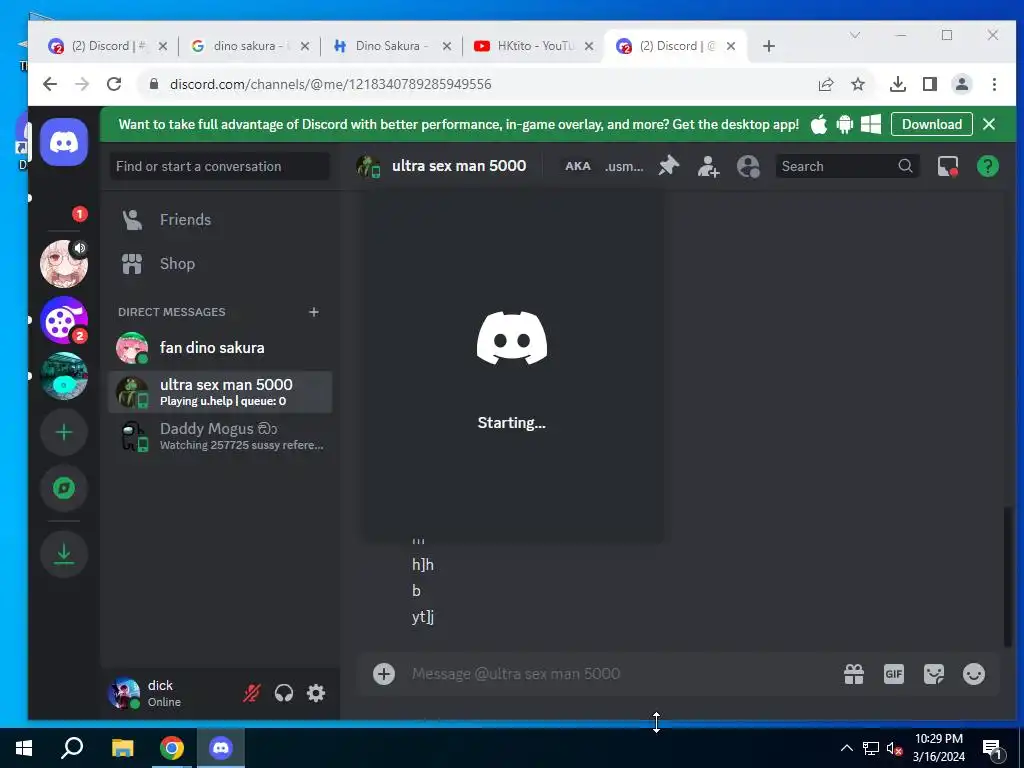Open Discord home direct messages button
Screen dimensions: 1024x768
(64, 142)
